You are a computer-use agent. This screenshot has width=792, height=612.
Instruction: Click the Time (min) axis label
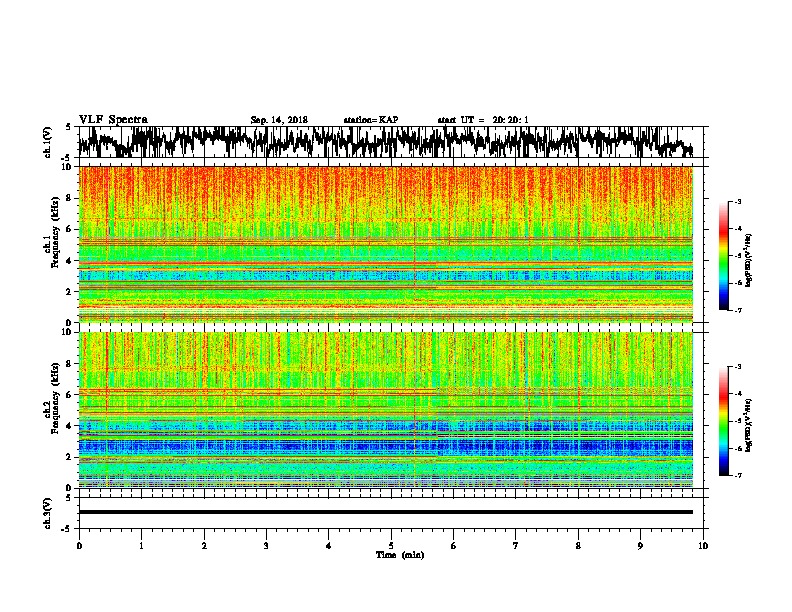coord(400,555)
